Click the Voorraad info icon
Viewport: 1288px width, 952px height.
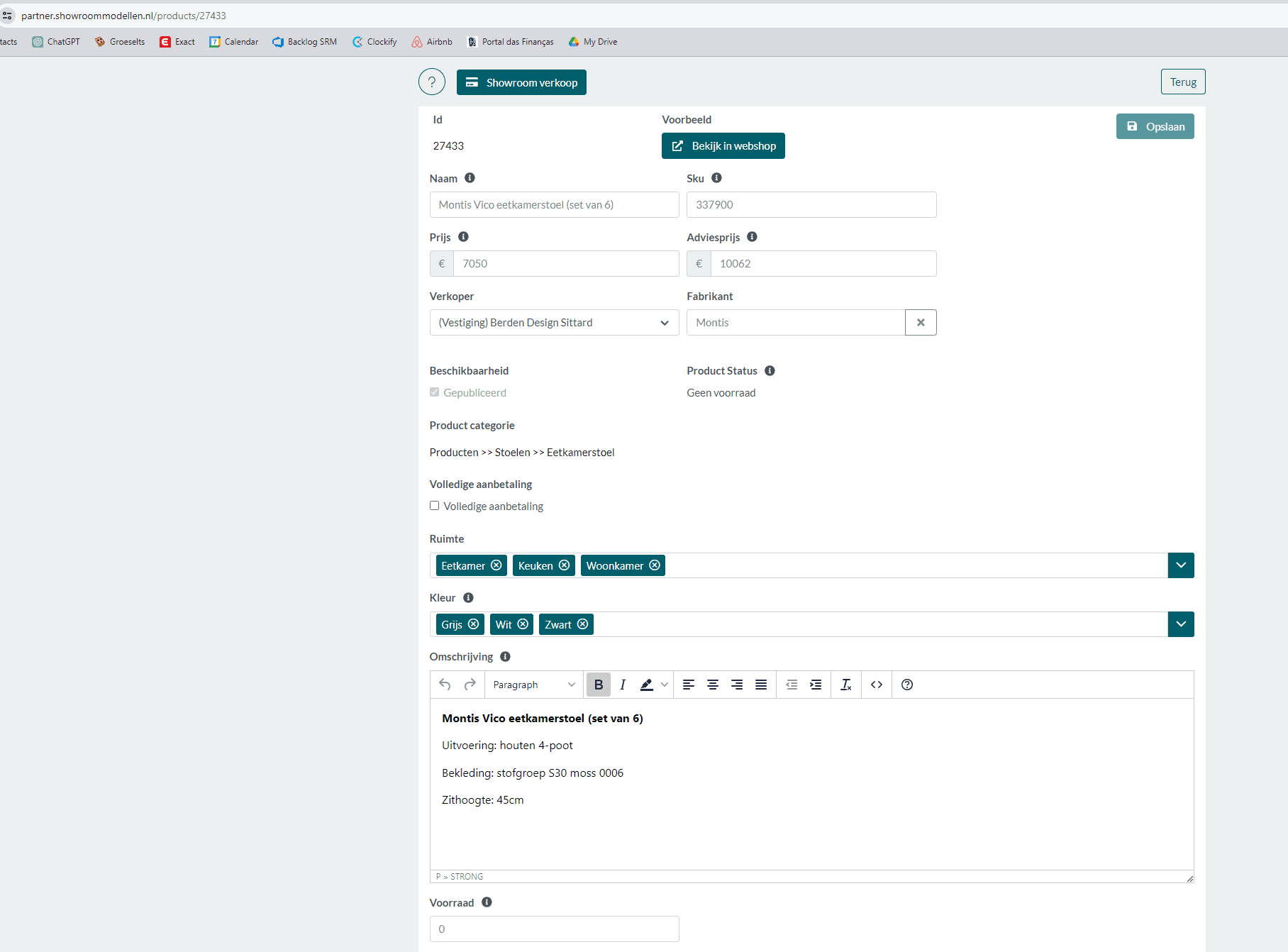pos(487,902)
